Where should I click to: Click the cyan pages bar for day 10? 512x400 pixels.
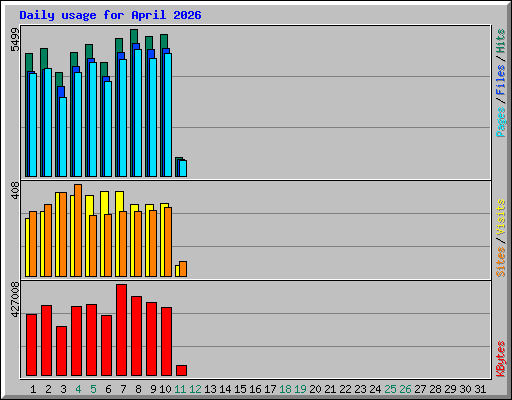coord(168,115)
